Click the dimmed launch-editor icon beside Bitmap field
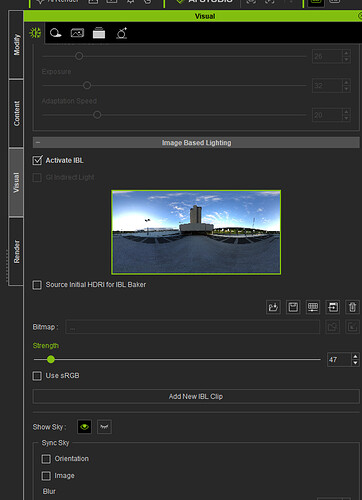362x500 pixels. (x=352, y=327)
